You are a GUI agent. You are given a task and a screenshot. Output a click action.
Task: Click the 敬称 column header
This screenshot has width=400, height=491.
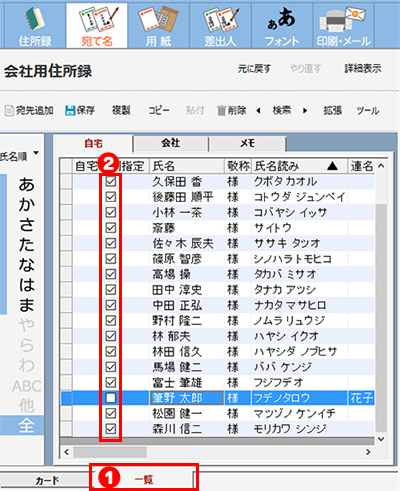tap(238, 166)
